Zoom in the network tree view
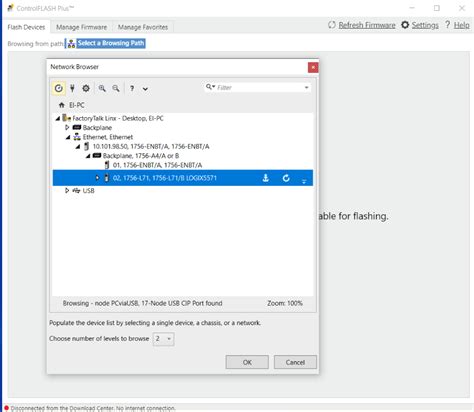474x412 pixels. (102, 88)
